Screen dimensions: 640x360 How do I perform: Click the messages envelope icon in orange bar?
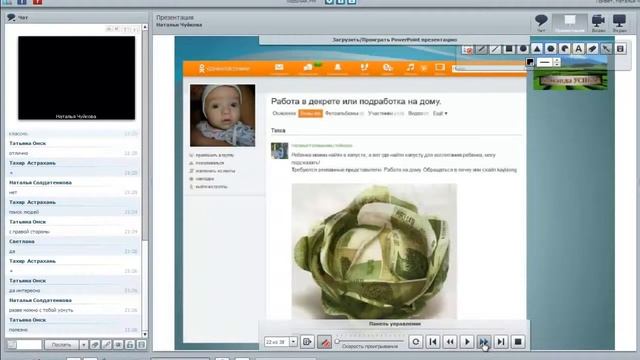pos(279,68)
